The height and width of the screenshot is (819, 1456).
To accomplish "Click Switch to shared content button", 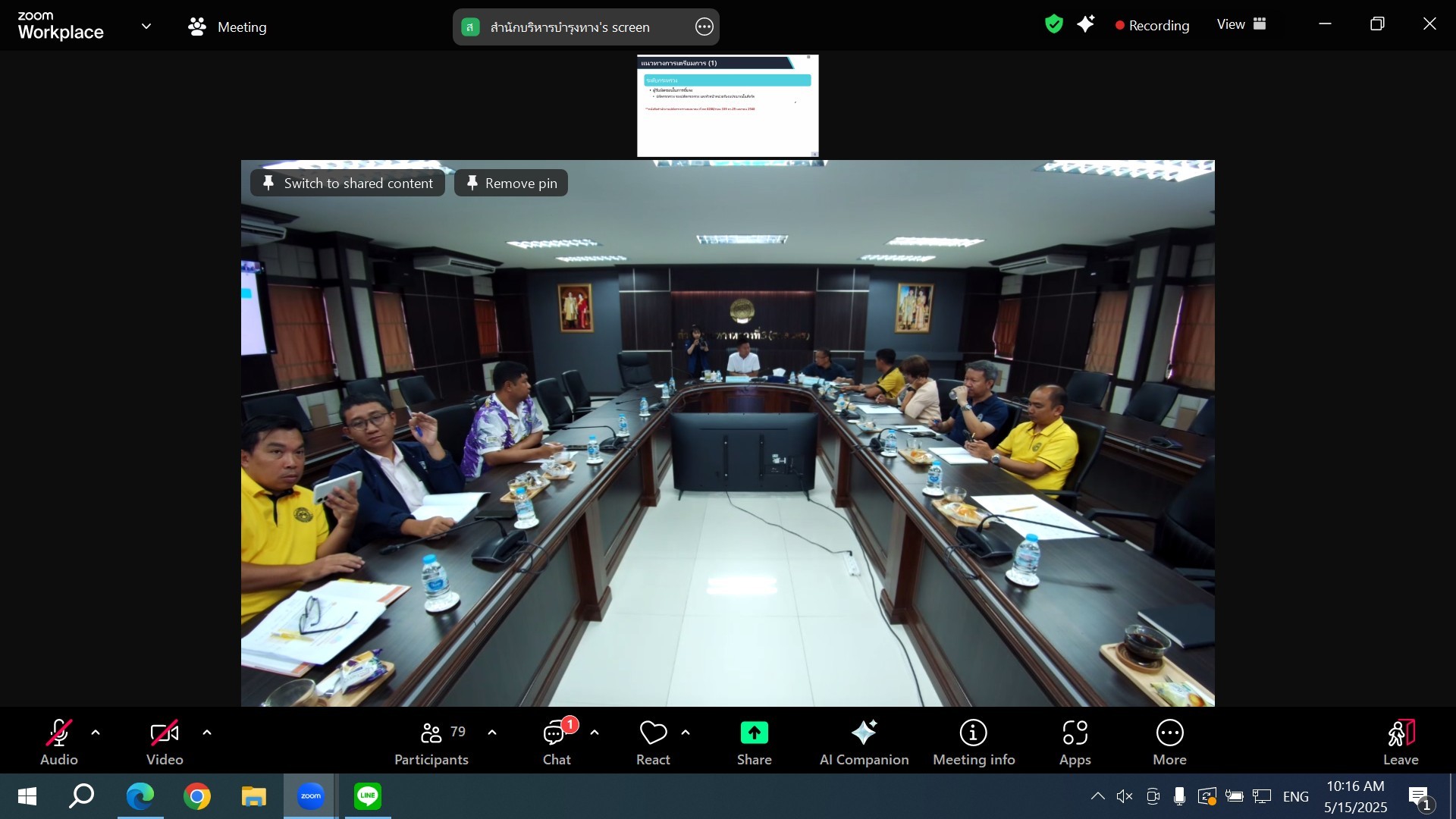I will [347, 183].
